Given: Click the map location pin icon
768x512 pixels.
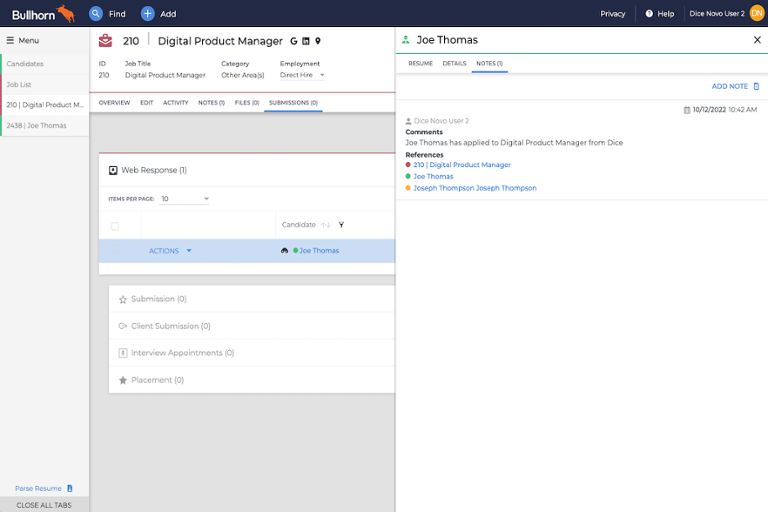Looking at the screenshot, I should [318, 41].
